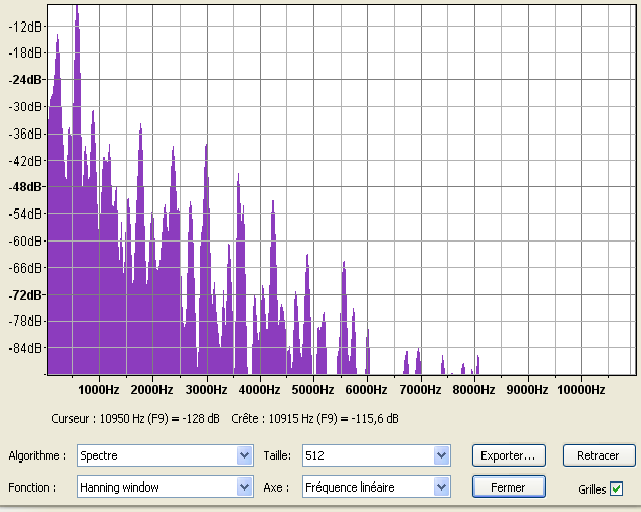Viewport: 641px width, 512px height.
Task: Click the Crête 10915 Hz readout
Action: coord(315,419)
